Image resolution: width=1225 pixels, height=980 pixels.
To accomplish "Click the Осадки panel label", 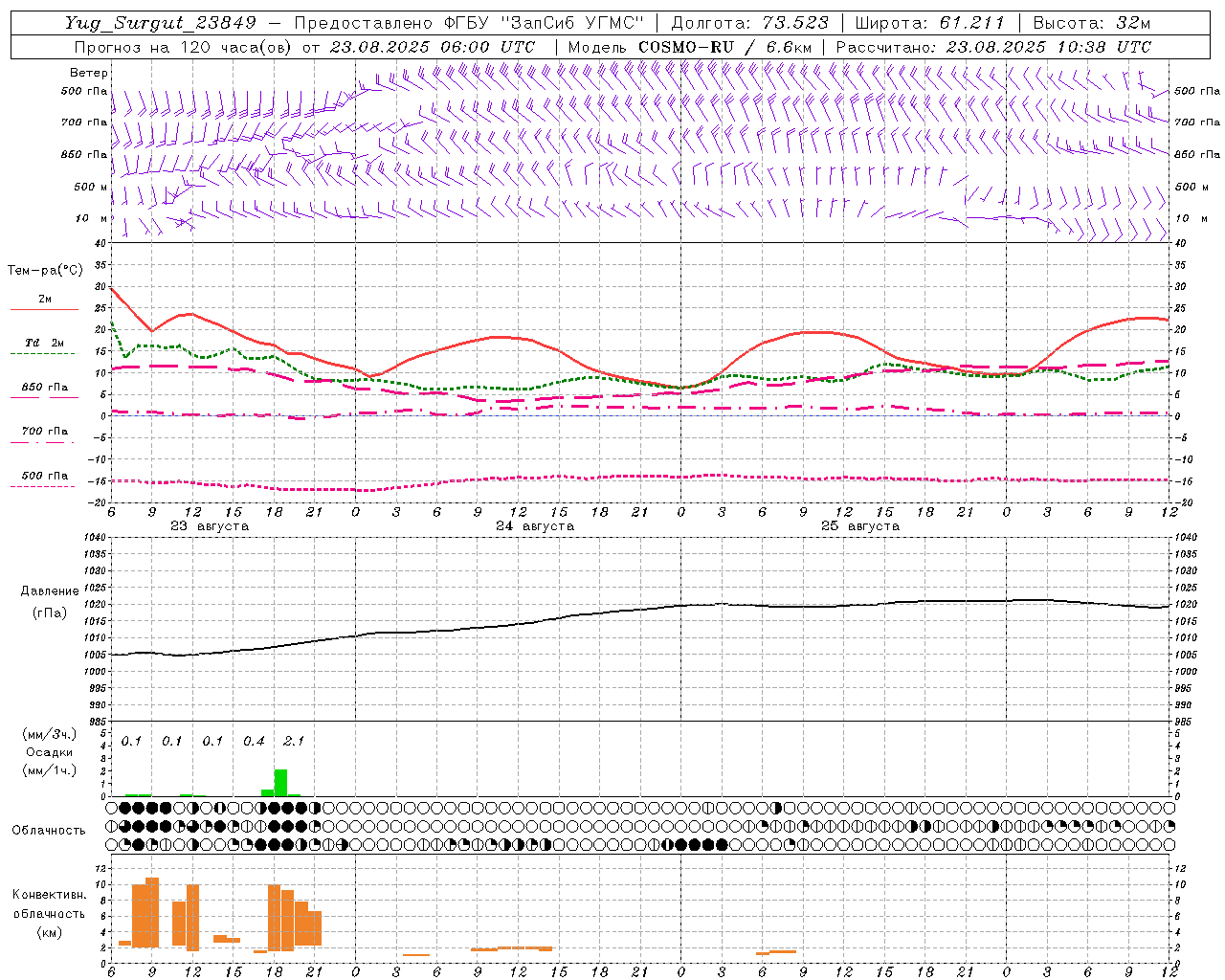I will pyautogui.click(x=49, y=752).
